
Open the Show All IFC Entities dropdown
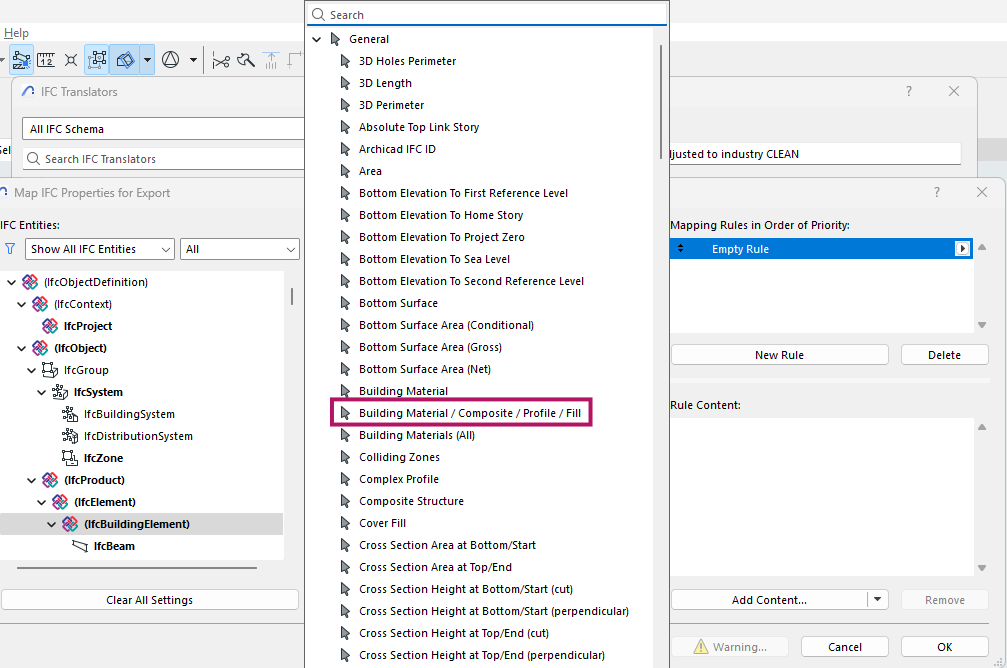pos(100,249)
